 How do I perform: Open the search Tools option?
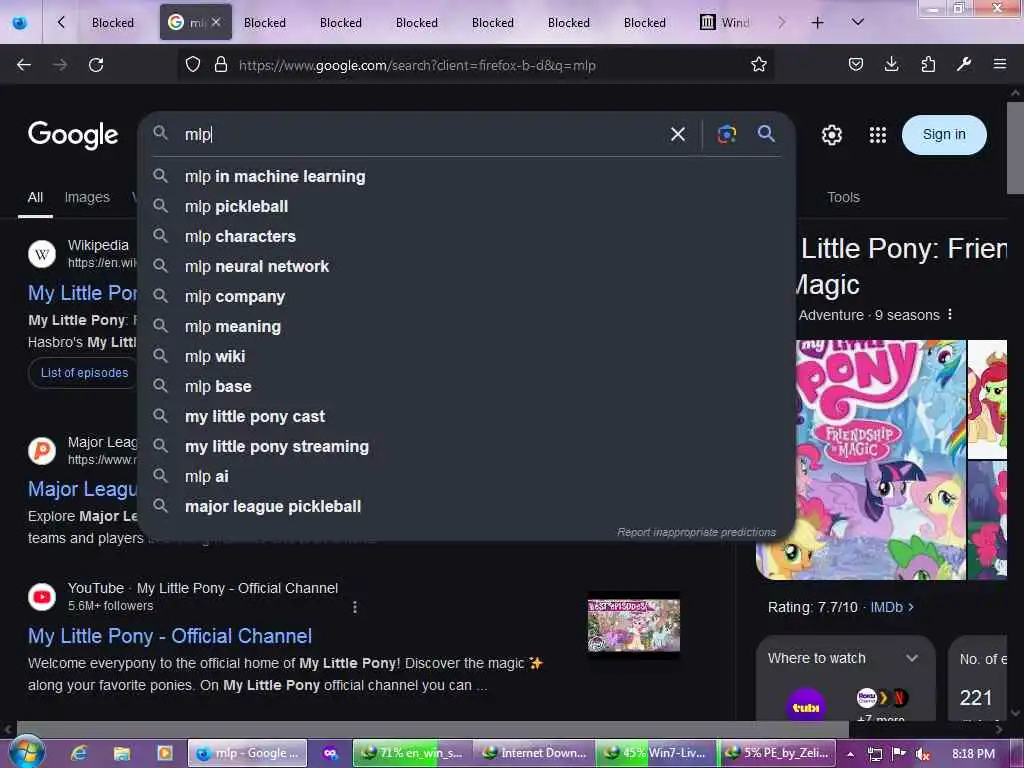[x=843, y=197]
